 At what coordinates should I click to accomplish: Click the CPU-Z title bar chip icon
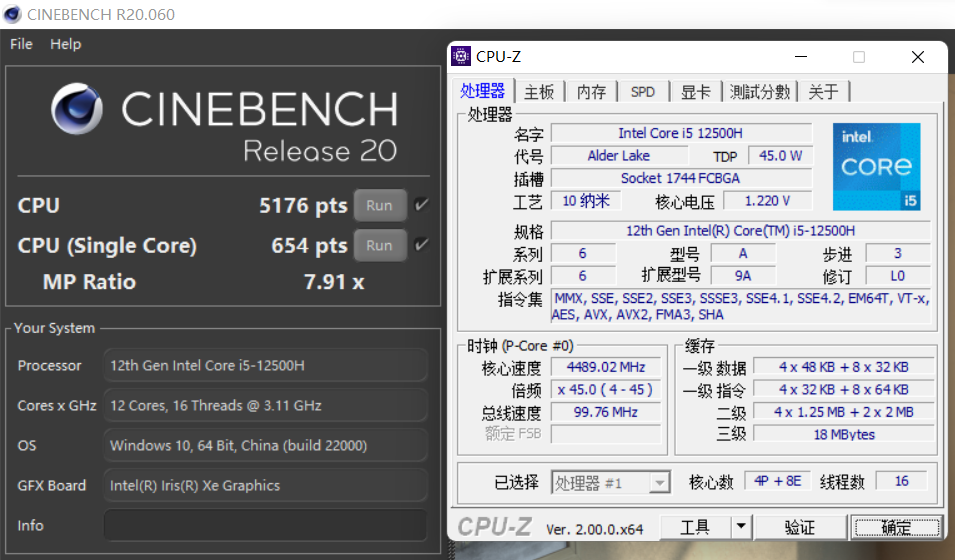(x=461, y=57)
